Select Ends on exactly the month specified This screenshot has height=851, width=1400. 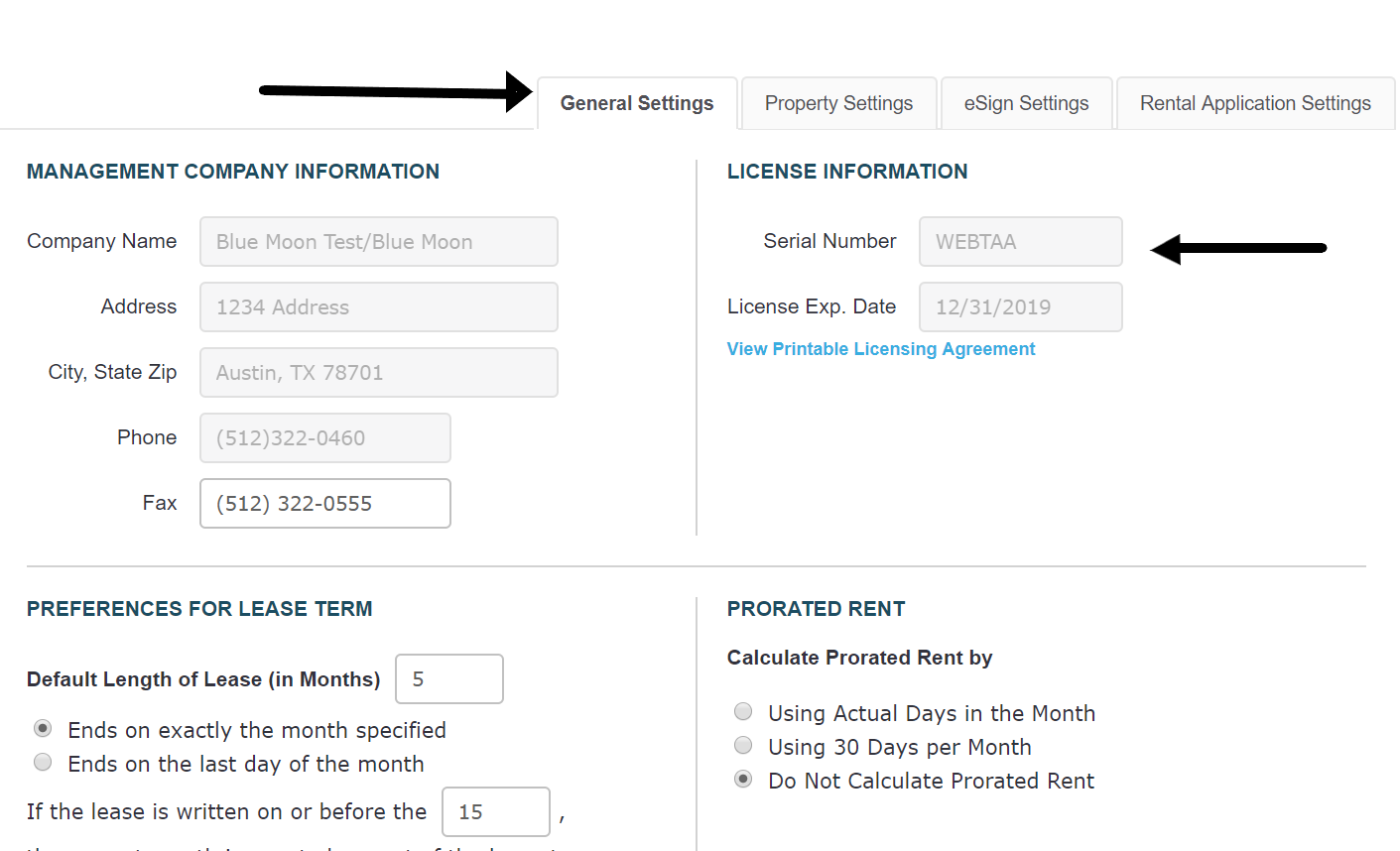pyautogui.click(x=43, y=729)
